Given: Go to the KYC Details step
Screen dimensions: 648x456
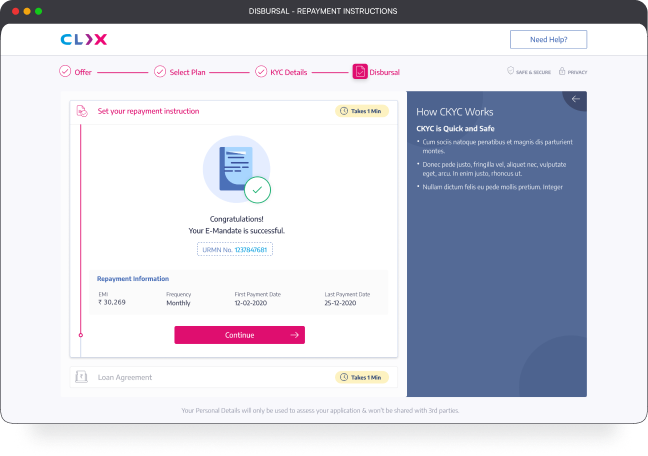Looking at the screenshot, I should click(x=288, y=72).
